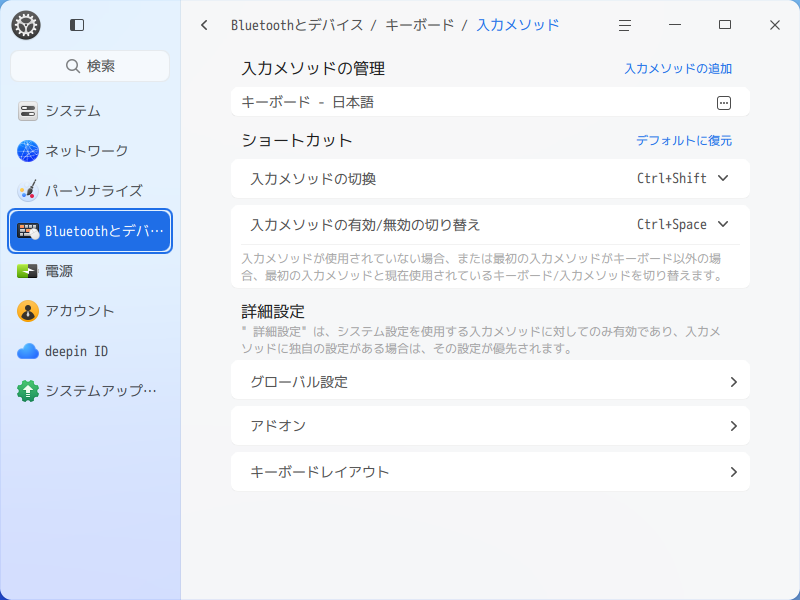Click the アドオン label
The width and height of the screenshot is (800, 600).
pyautogui.click(x=279, y=426)
